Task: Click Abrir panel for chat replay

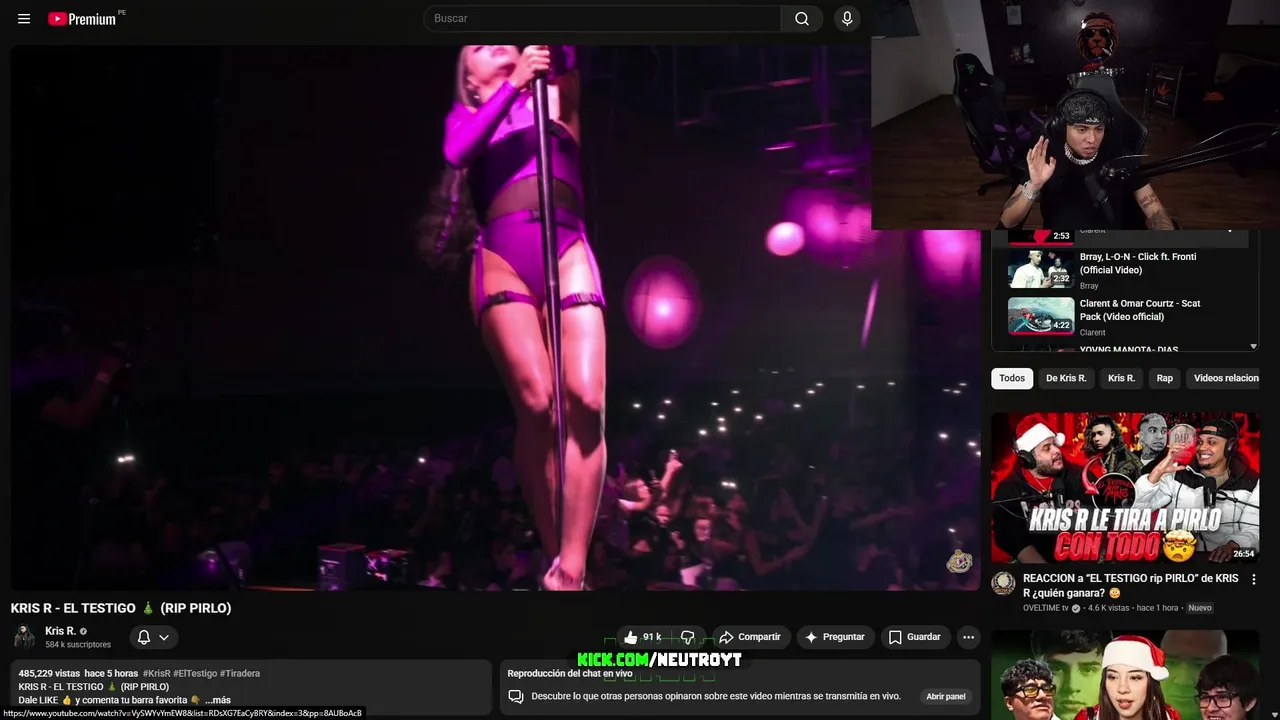Action: [x=945, y=697]
